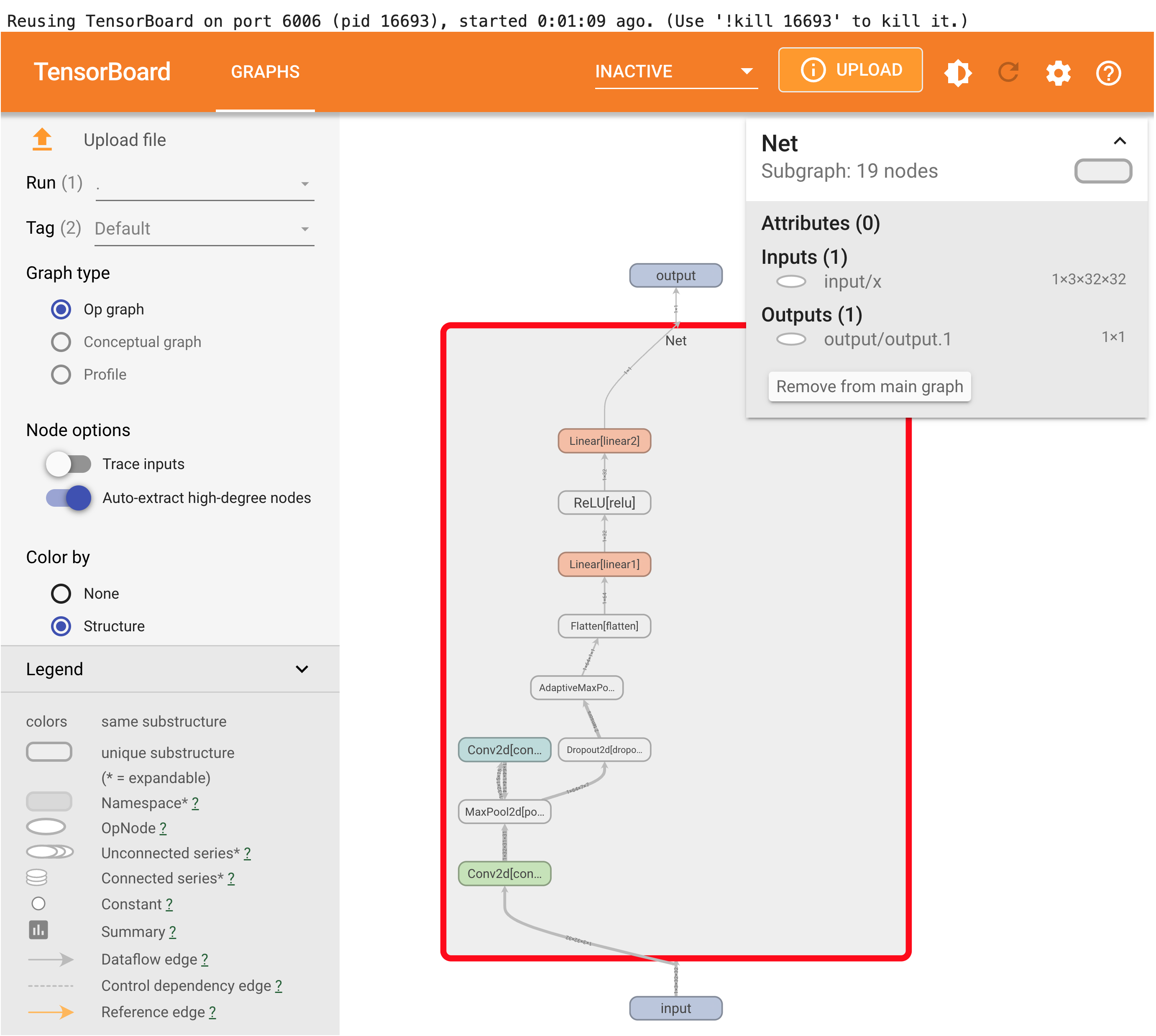Click the output/output.1 entry text
Image resolution: width=1156 pixels, height=1036 pixels.
tap(888, 339)
